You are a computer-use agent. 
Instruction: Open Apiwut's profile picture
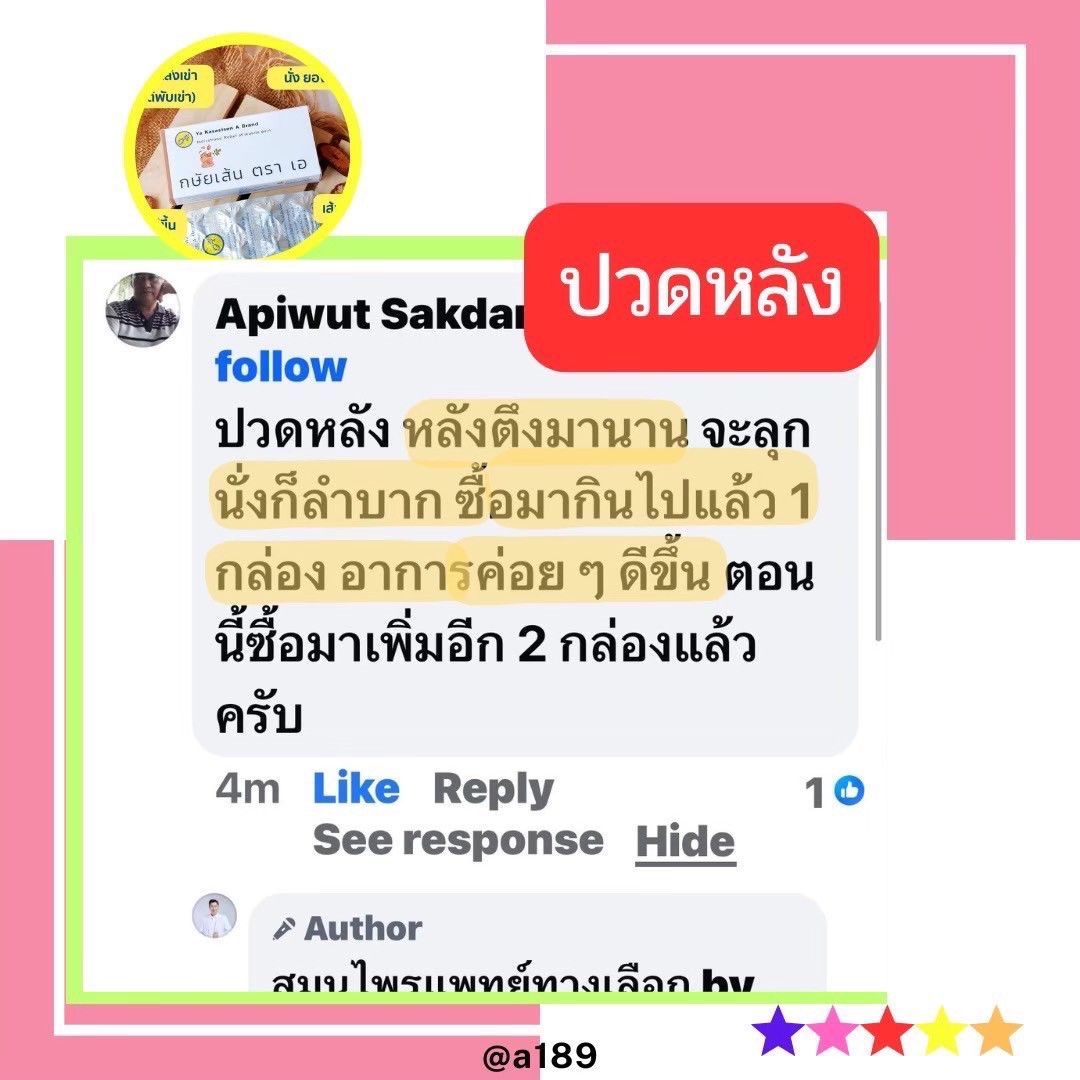point(143,309)
